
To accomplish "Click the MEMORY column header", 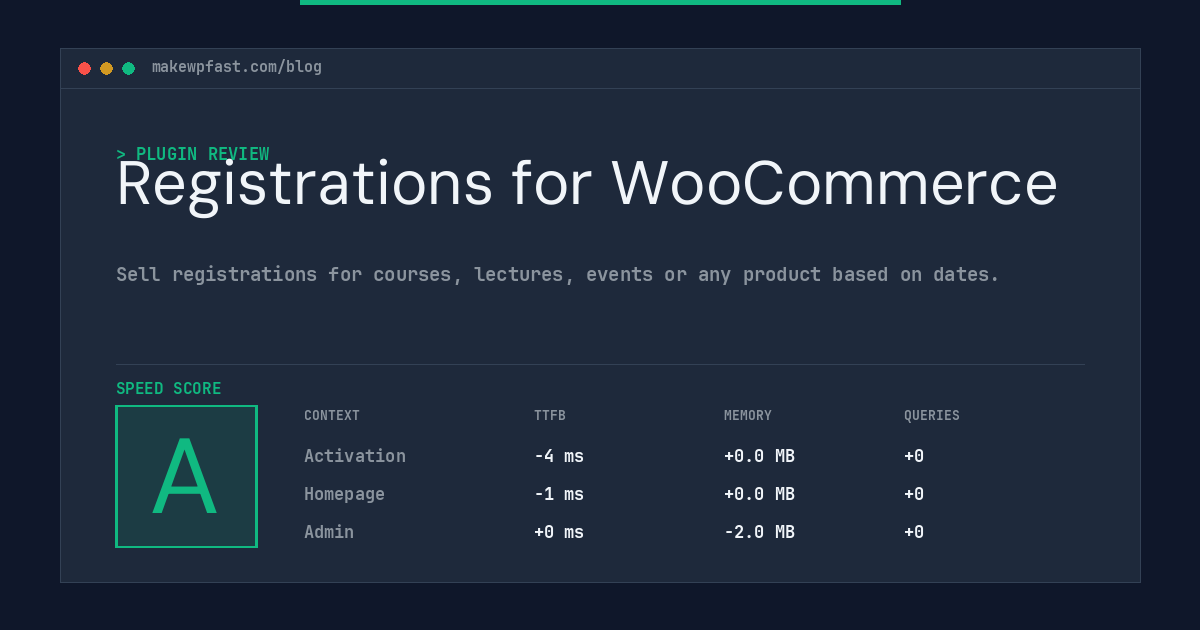I will click(x=748, y=416).
